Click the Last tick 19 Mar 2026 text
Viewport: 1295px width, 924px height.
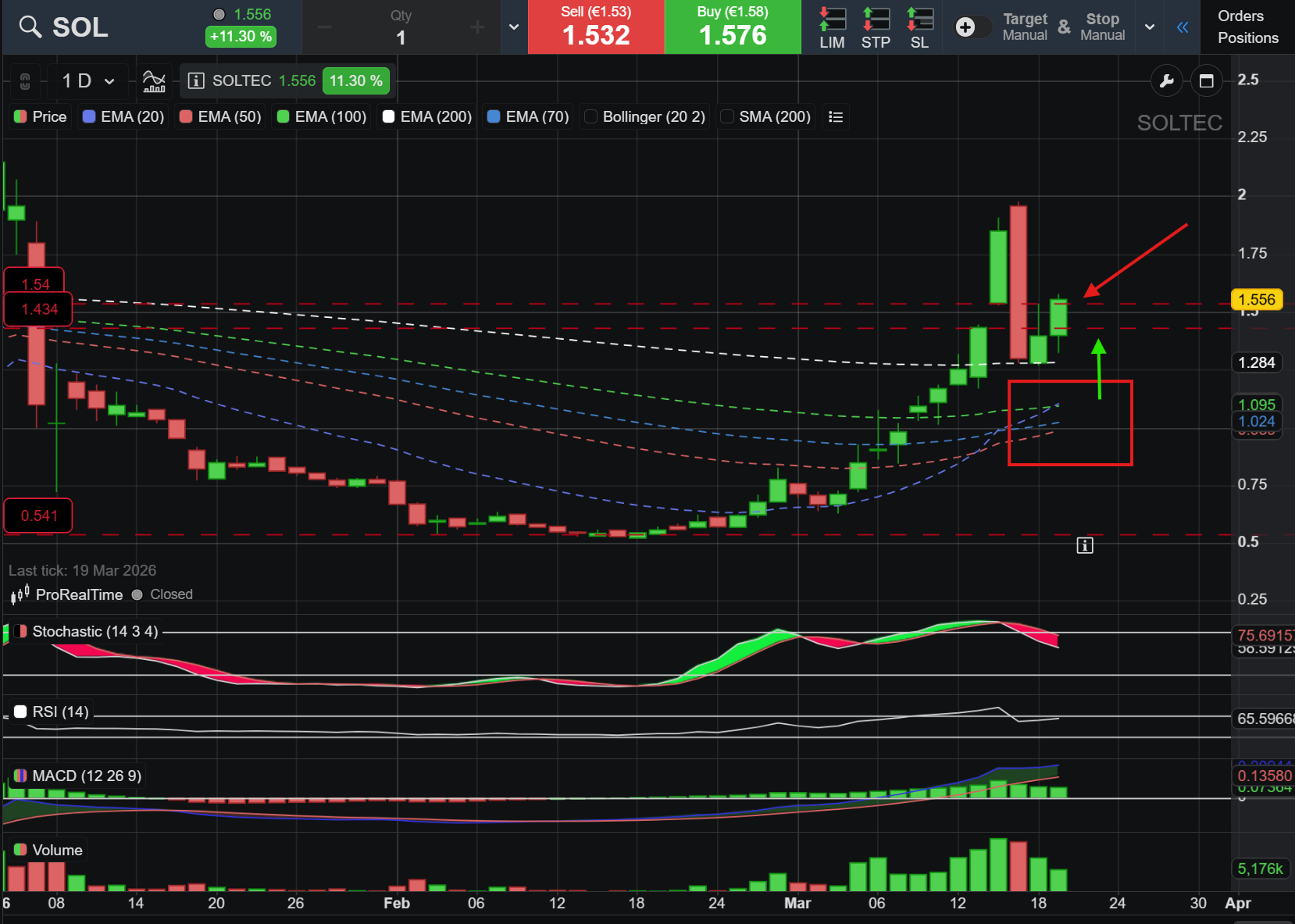pos(82,570)
